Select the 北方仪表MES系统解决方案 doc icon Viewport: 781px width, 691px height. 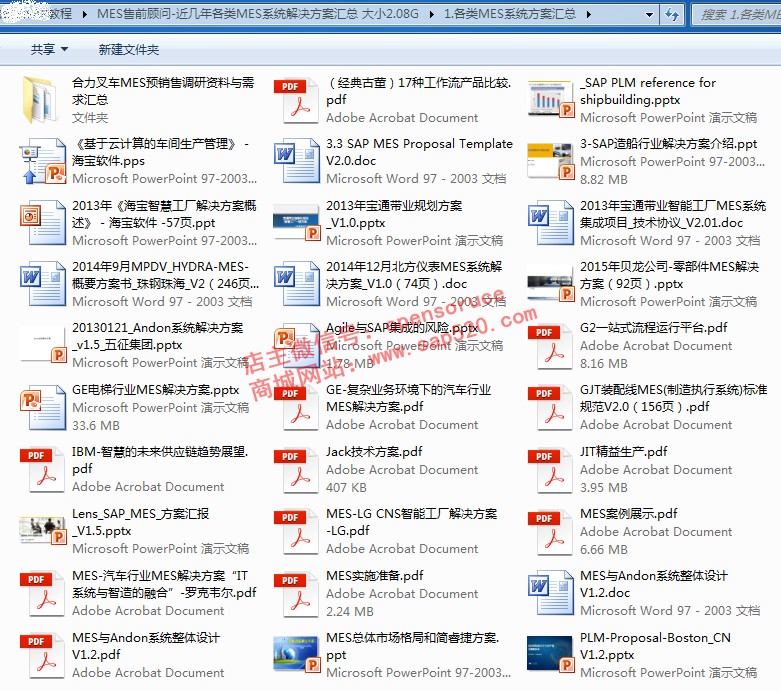(x=297, y=284)
